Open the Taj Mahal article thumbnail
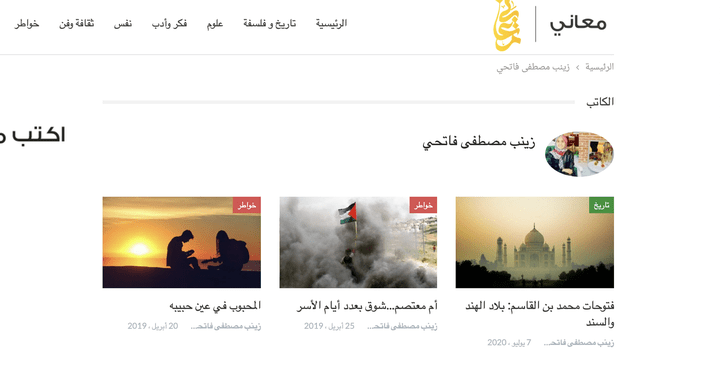Viewport: 720px width, 379px height. point(534,243)
